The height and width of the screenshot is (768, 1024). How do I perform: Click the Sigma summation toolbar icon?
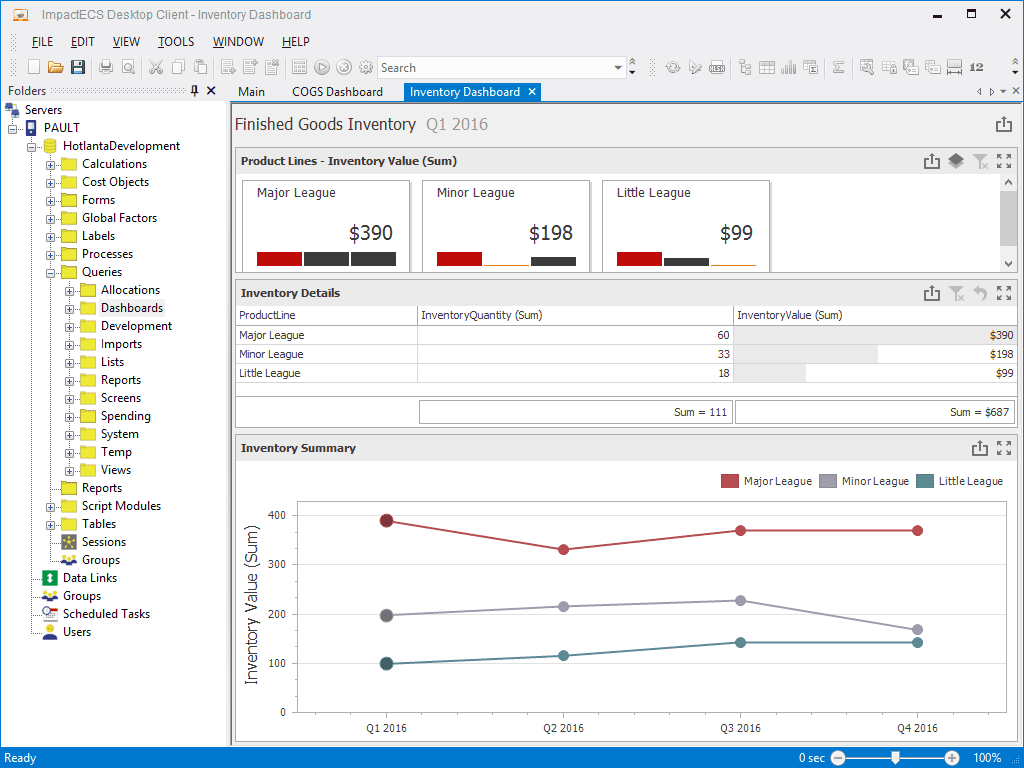(839, 67)
